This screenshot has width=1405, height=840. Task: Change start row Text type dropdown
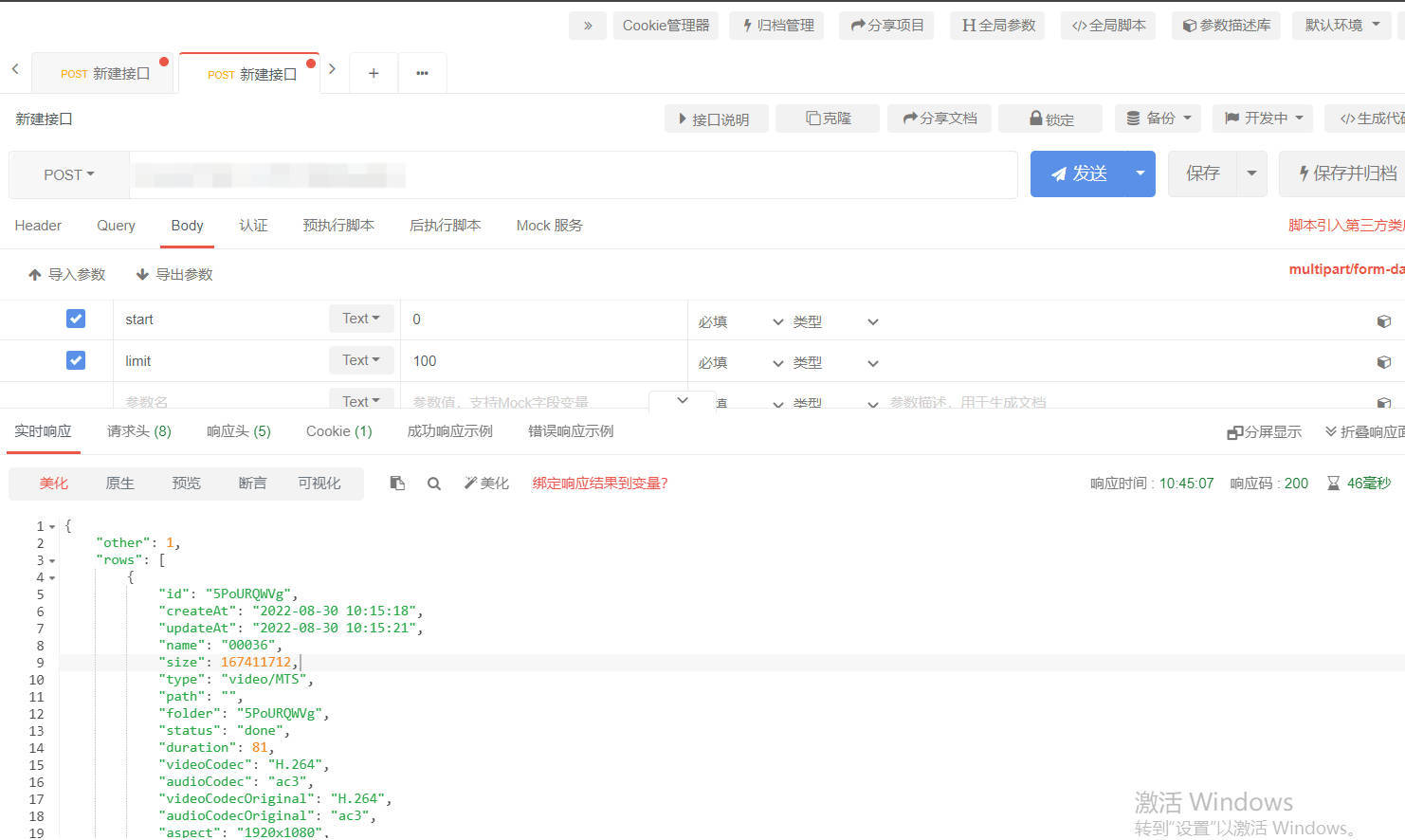tap(361, 319)
